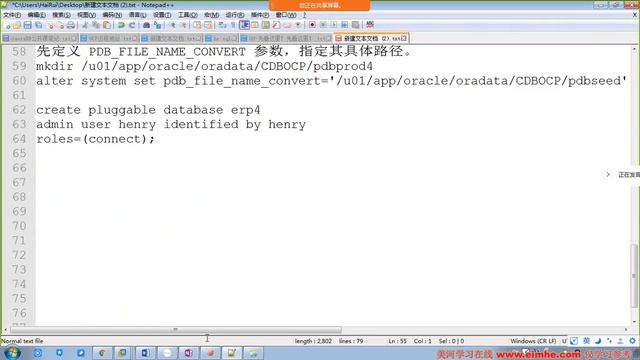This screenshot has width=640, height=360.
Task: Open the ? help menu
Action: tap(304, 15)
